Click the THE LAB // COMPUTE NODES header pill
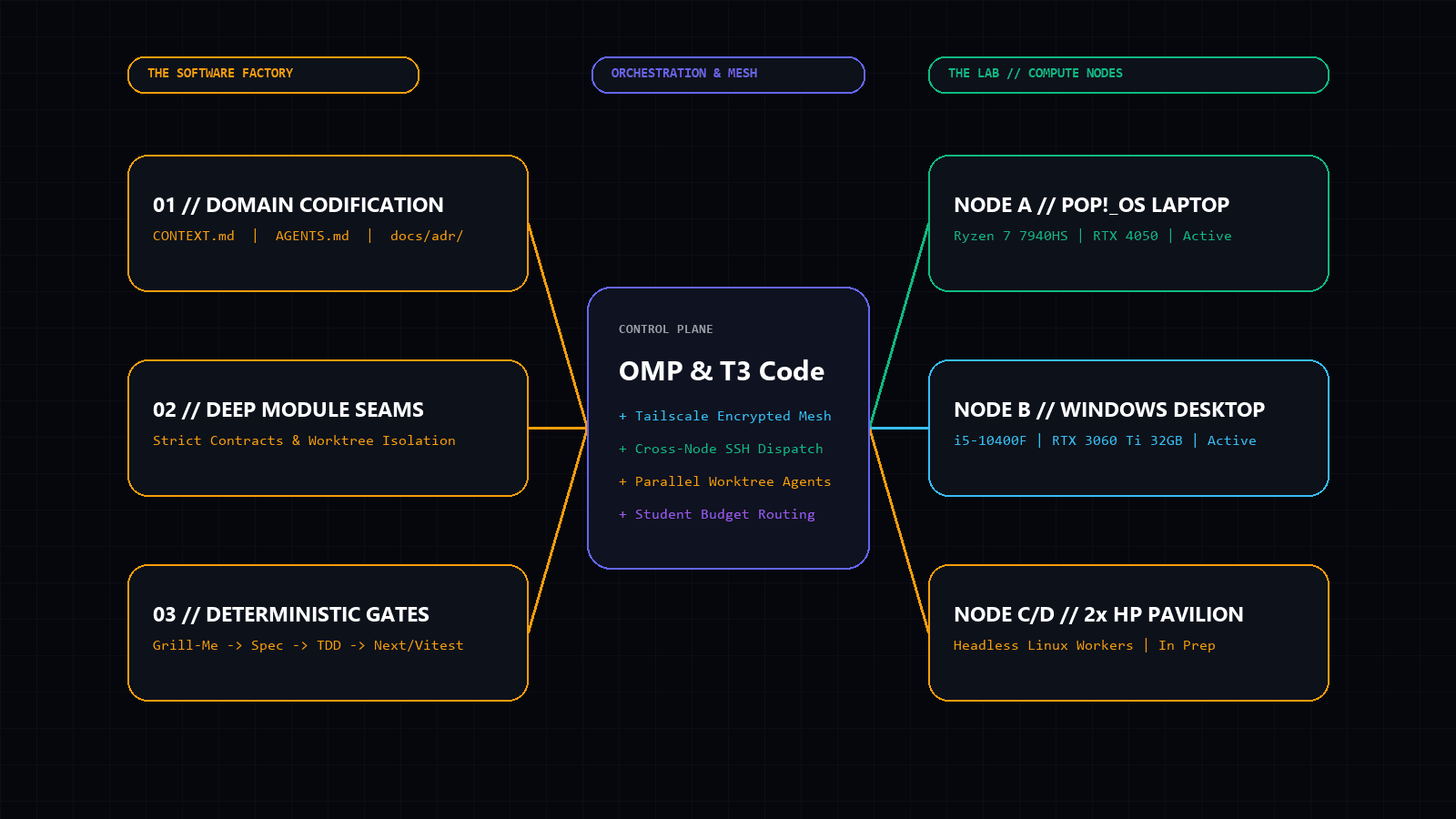Image resolution: width=1456 pixels, height=819 pixels. point(1128,75)
